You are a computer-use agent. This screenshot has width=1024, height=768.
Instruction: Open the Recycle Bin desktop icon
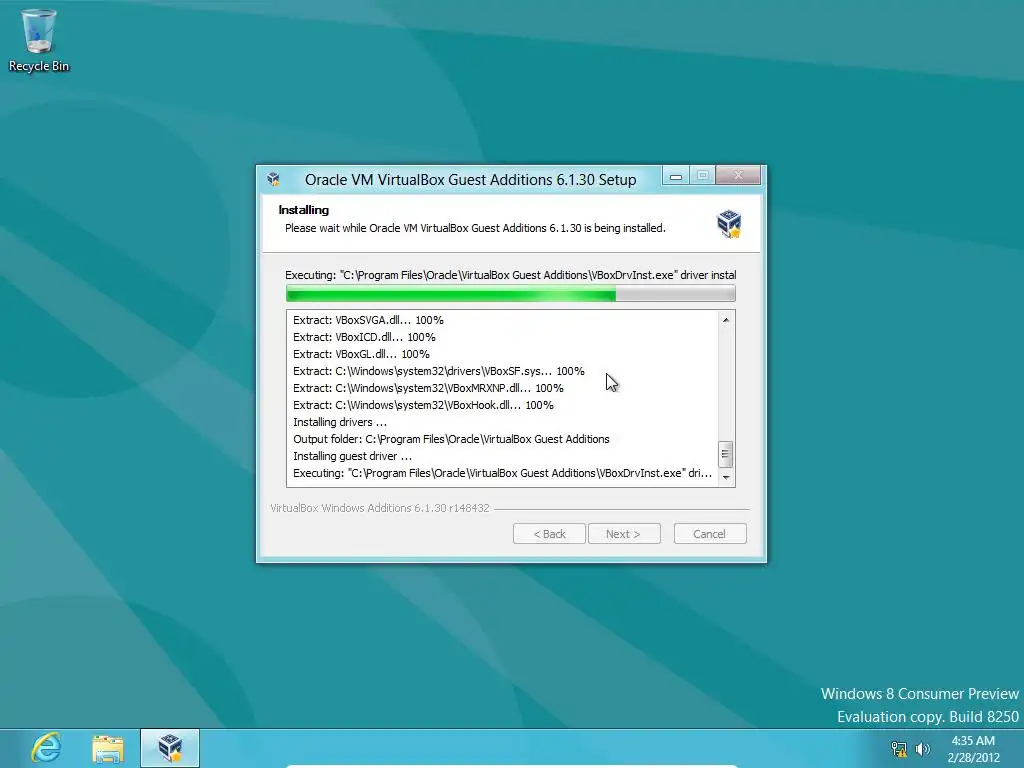[x=39, y=40]
